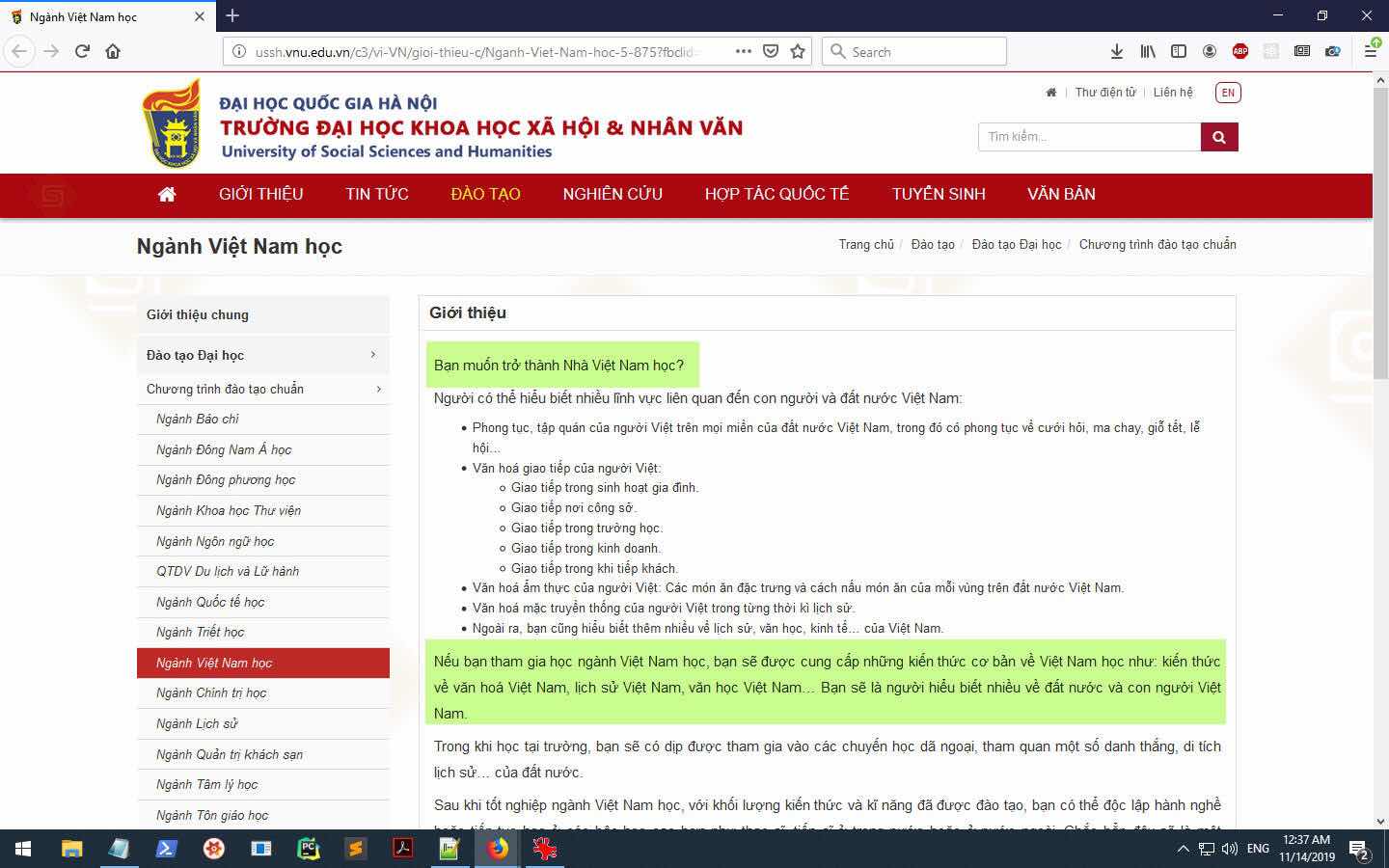This screenshot has width=1389, height=868.
Task: Open Ngành Chính trị học
Action: tap(263, 692)
